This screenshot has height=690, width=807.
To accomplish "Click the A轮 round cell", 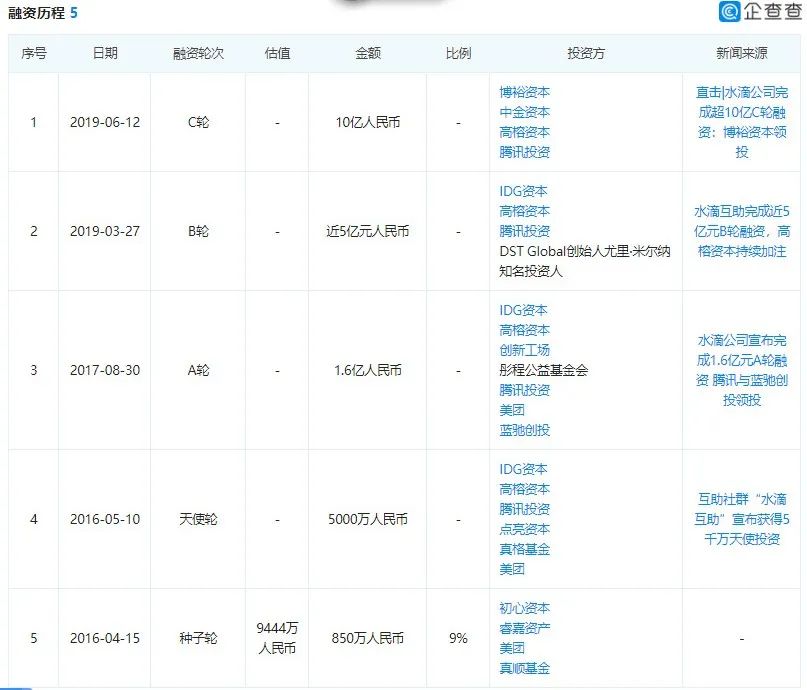I will point(198,370).
